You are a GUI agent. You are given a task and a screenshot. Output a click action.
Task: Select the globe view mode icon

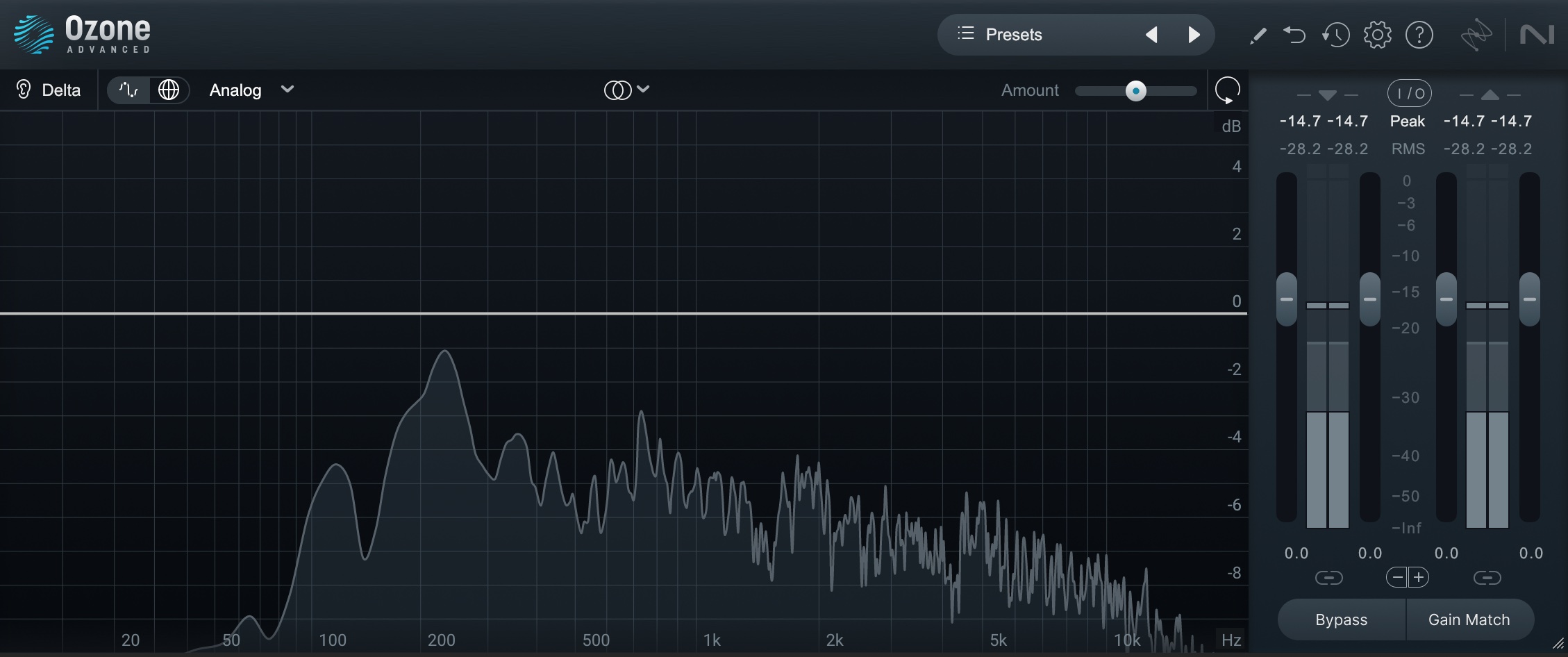(x=169, y=90)
